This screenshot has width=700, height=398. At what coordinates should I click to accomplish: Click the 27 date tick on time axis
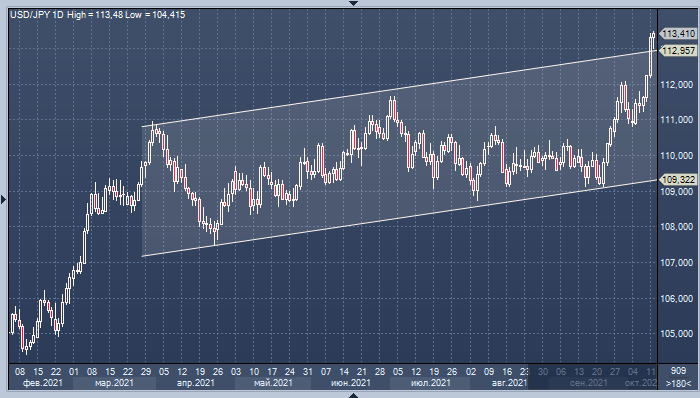(615, 371)
